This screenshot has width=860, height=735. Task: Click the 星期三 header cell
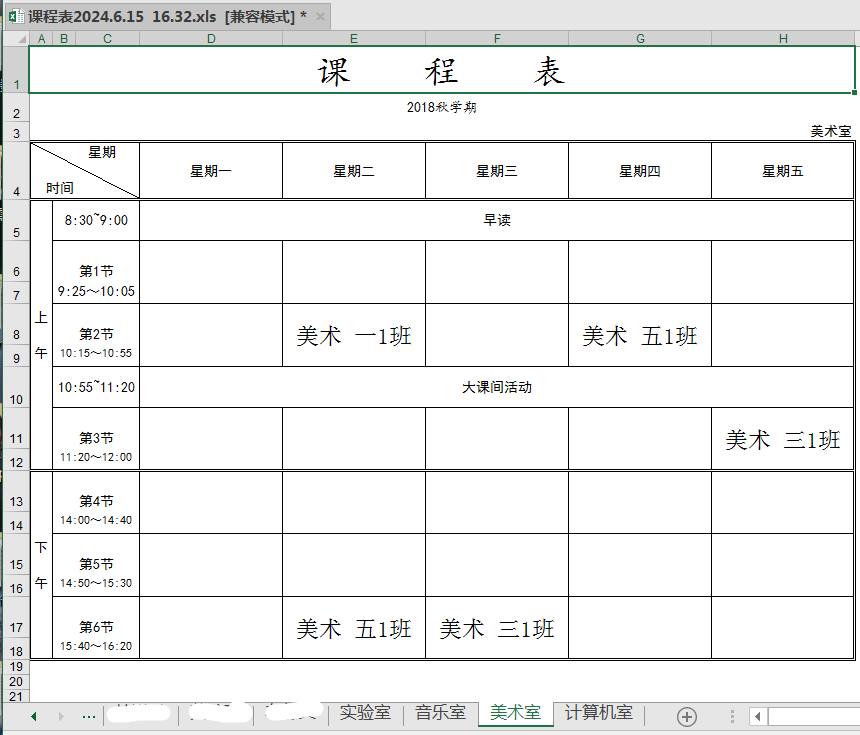pyautogui.click(x=496, y=171)
